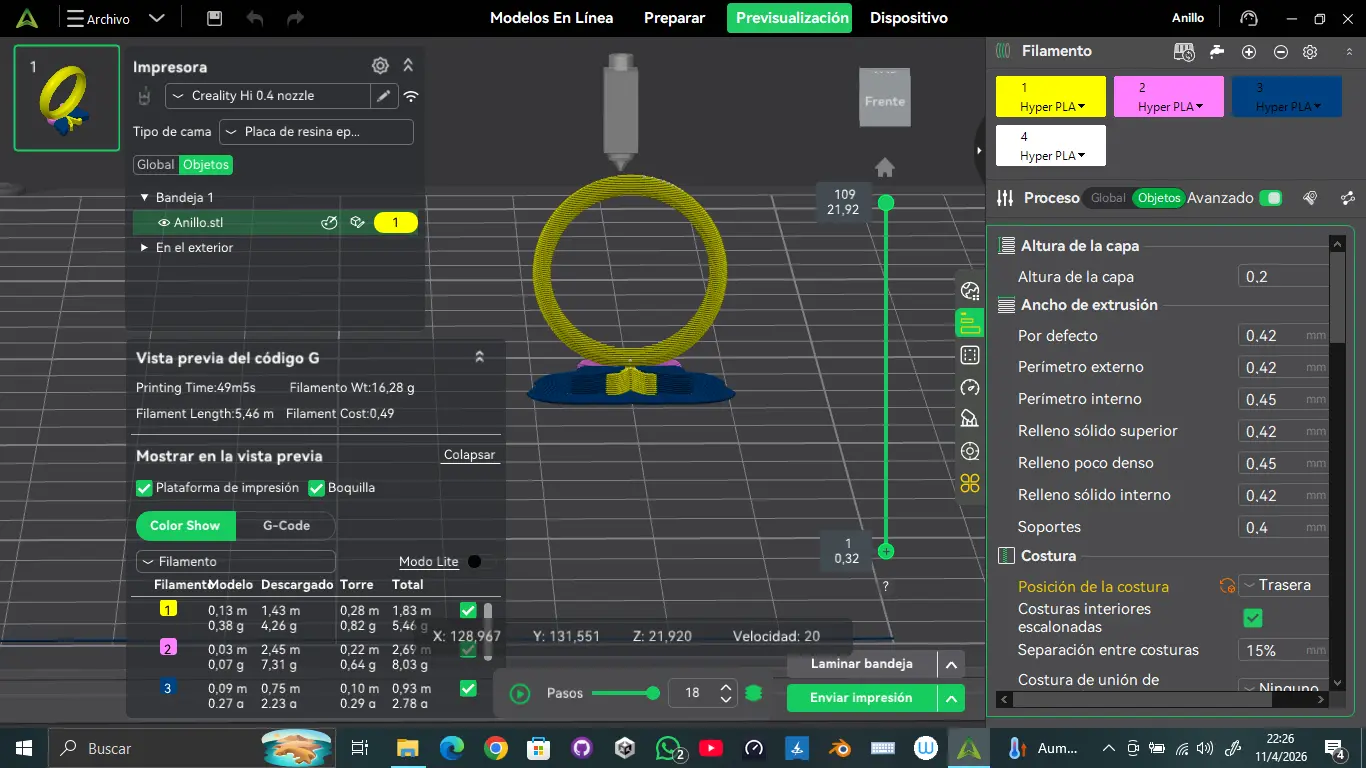
Task: Remove a filament with minus icon
Action: click(1281, 51)
